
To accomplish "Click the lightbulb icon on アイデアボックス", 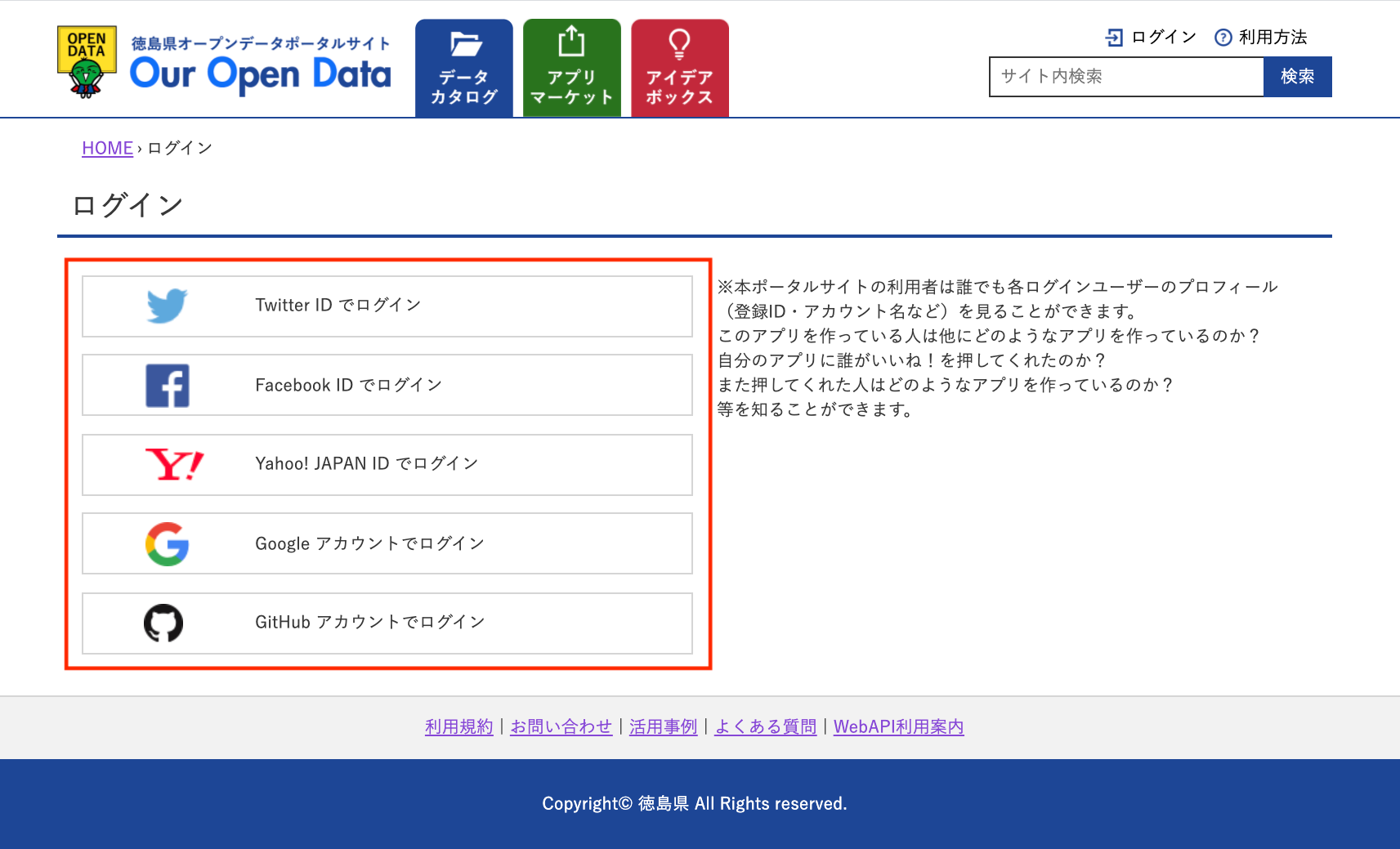I will pos(679,44).
